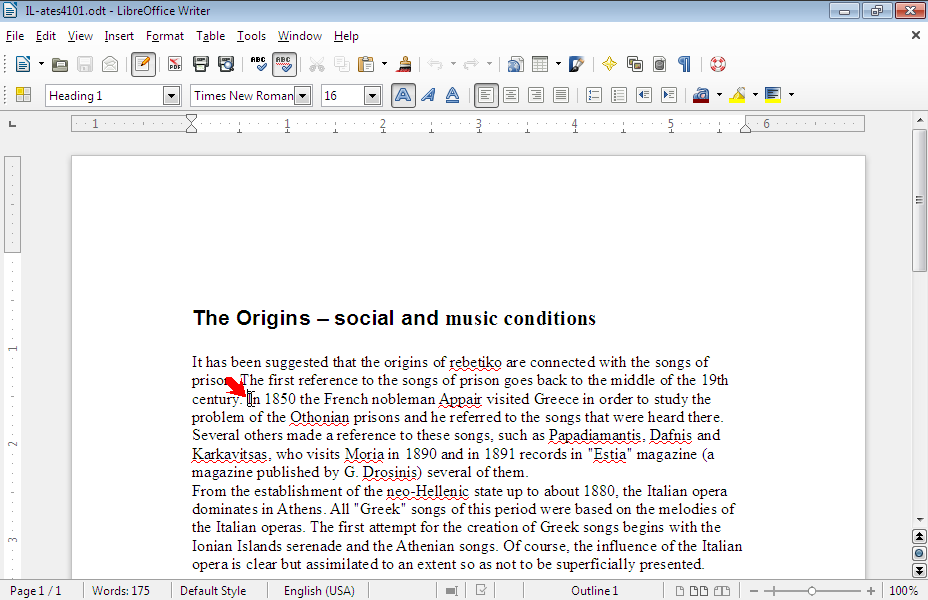Viewport: 928px width, 600px height.
Task: Open Navigator star icon
Action: [x=609, y=64]
